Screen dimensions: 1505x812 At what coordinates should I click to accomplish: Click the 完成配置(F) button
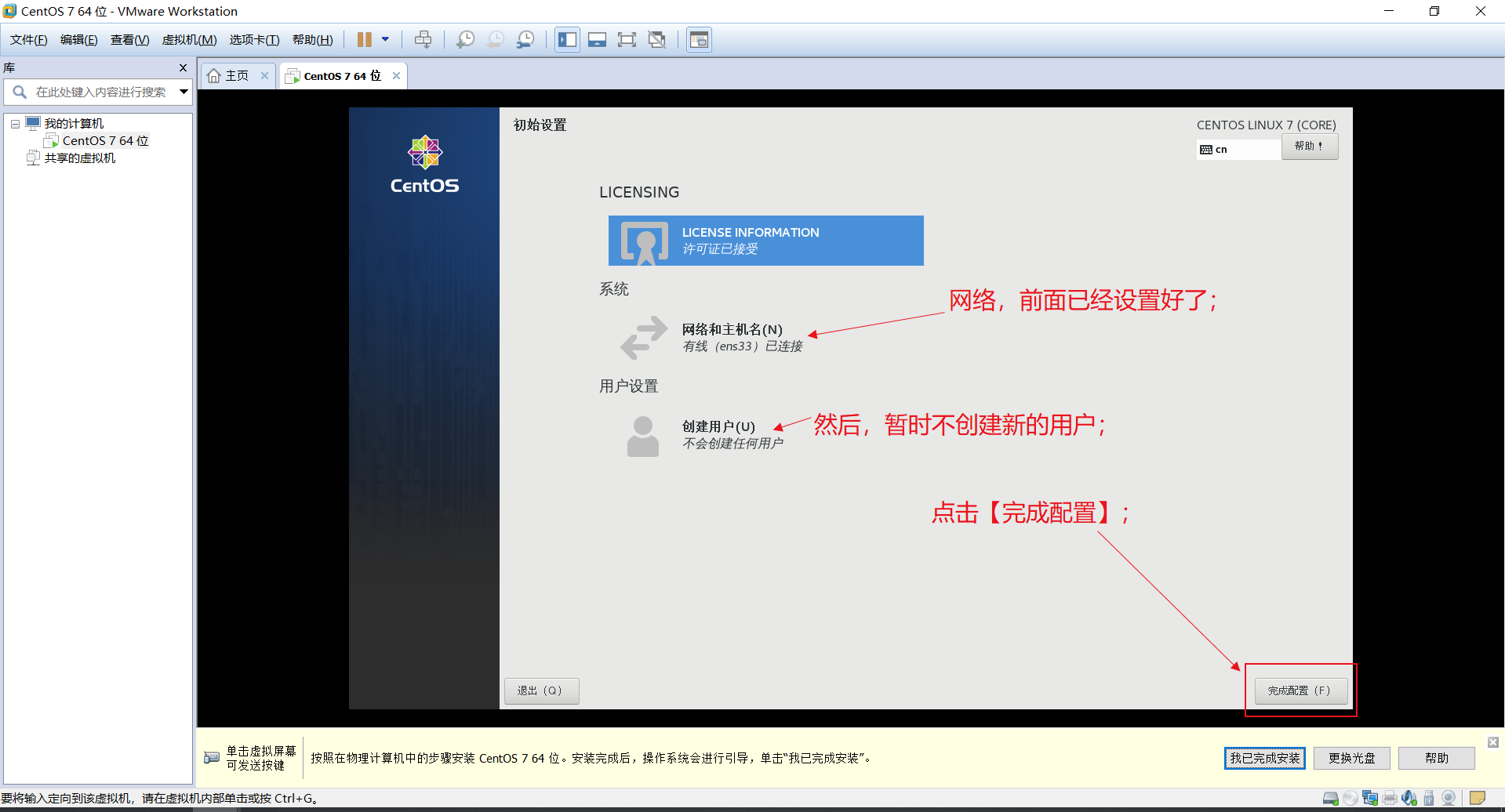1301,691
